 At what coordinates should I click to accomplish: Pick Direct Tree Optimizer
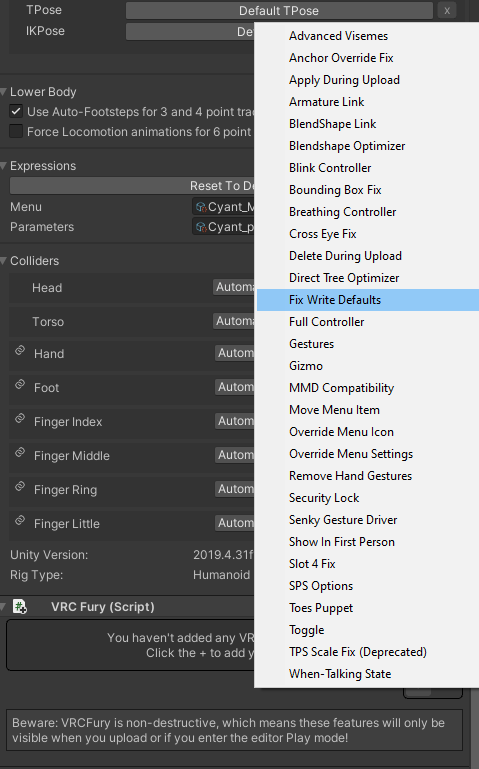(368, 278)
